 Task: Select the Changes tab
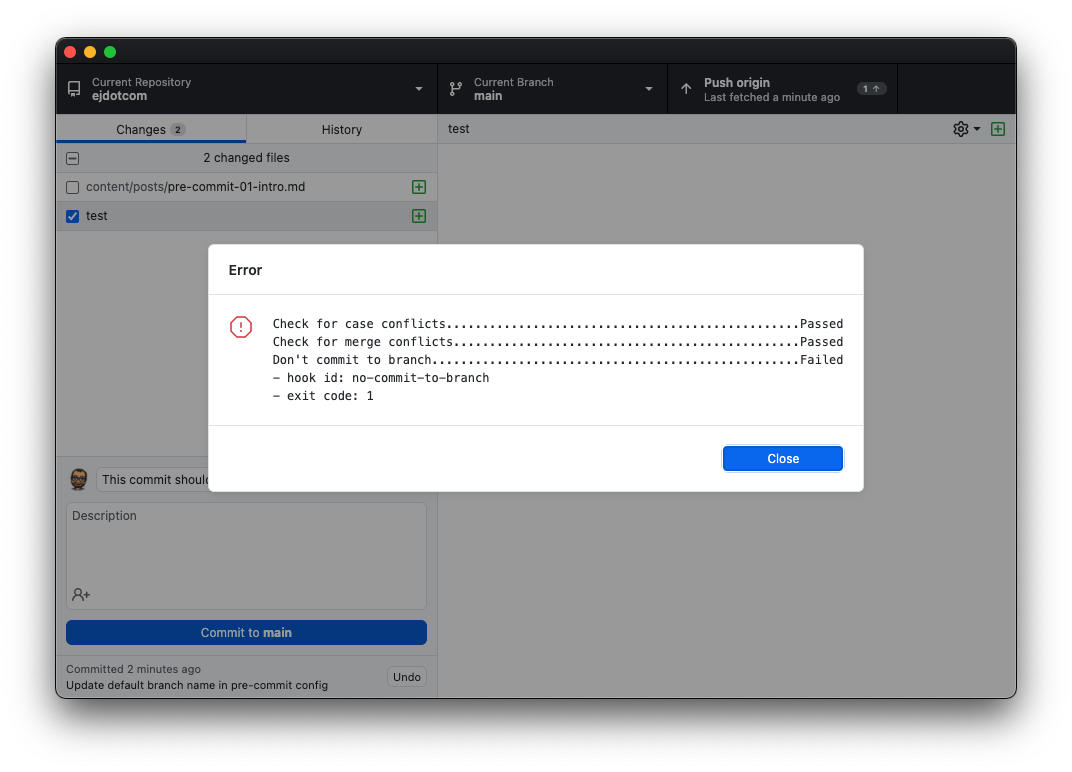click(150, 129)
